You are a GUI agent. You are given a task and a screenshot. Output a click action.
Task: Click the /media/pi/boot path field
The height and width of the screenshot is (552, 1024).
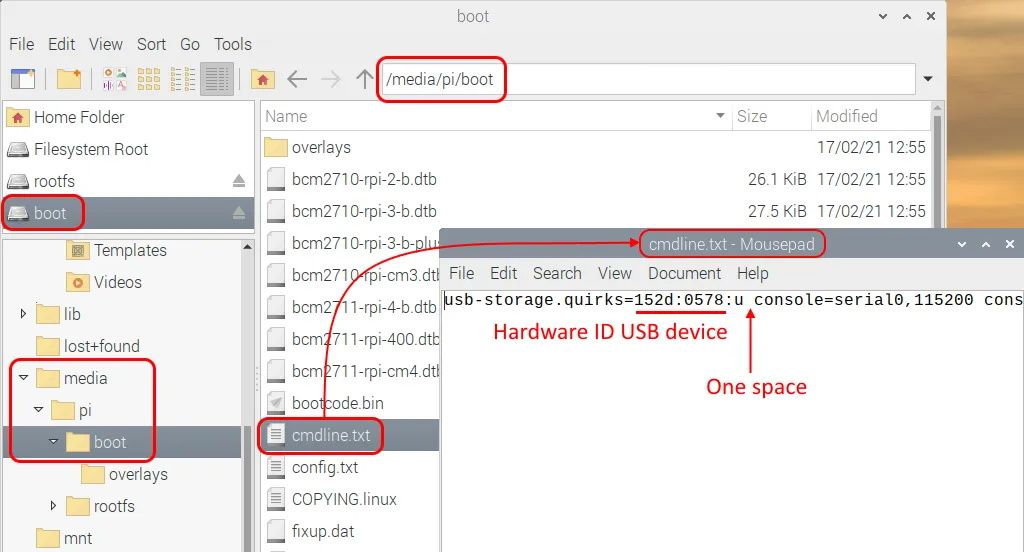pos(648,79)
